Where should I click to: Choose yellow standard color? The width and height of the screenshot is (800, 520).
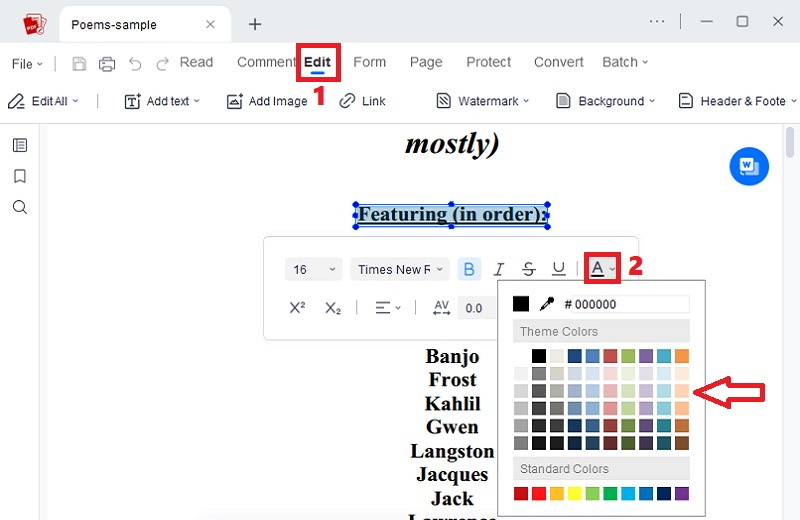point(574,493)
